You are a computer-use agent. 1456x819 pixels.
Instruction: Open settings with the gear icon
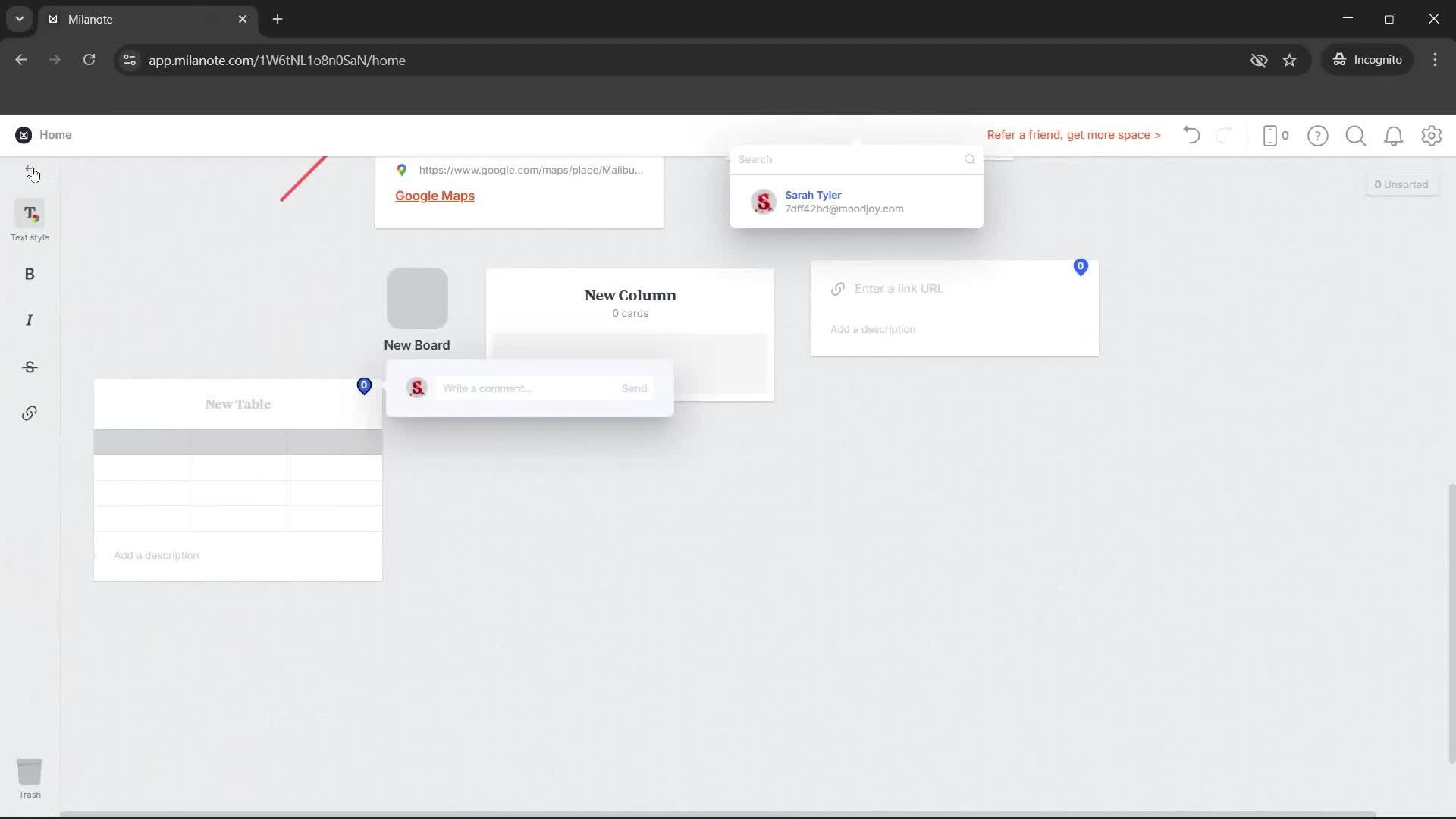point(1432,136)
